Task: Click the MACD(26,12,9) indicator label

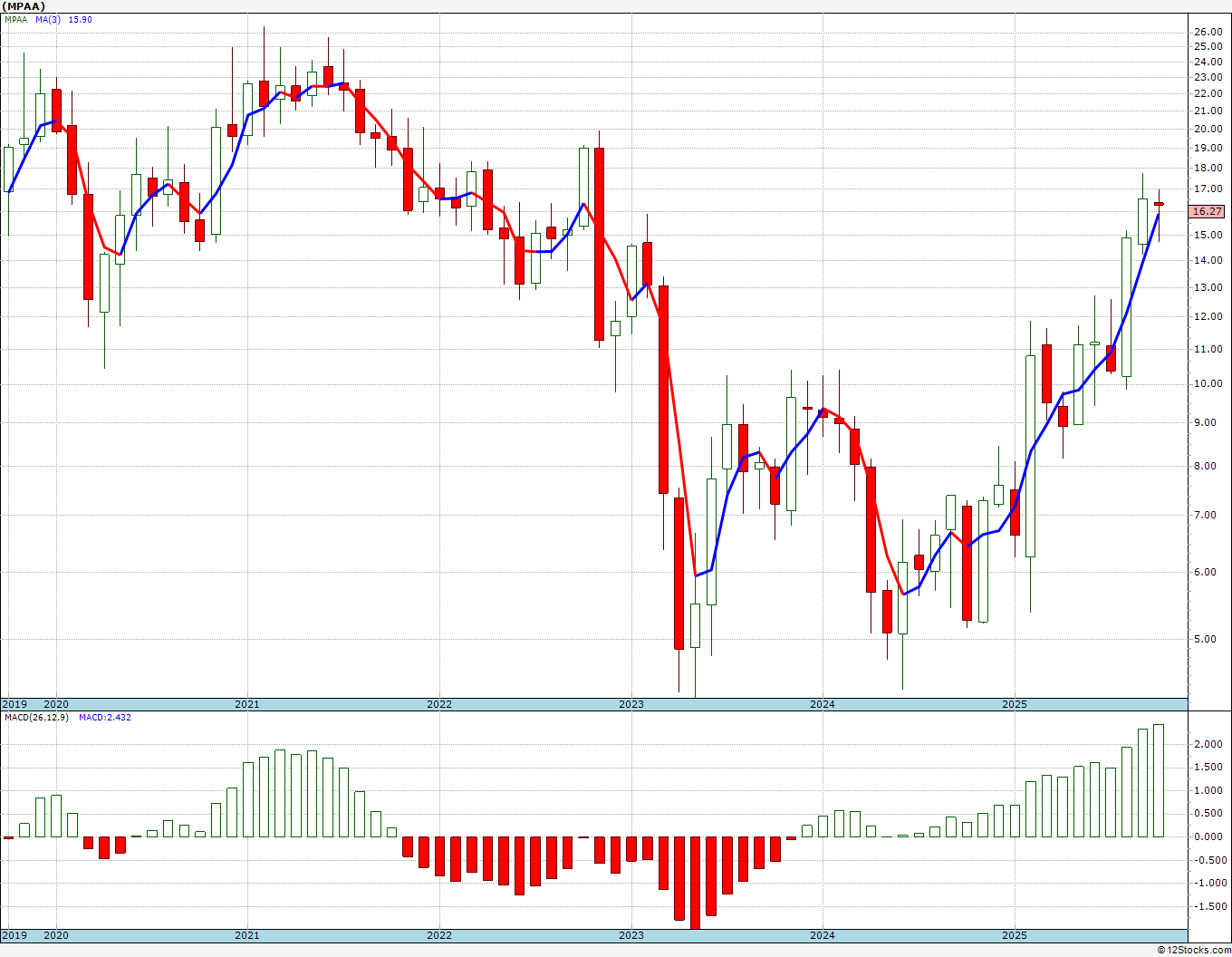Action: coord(37,718)
